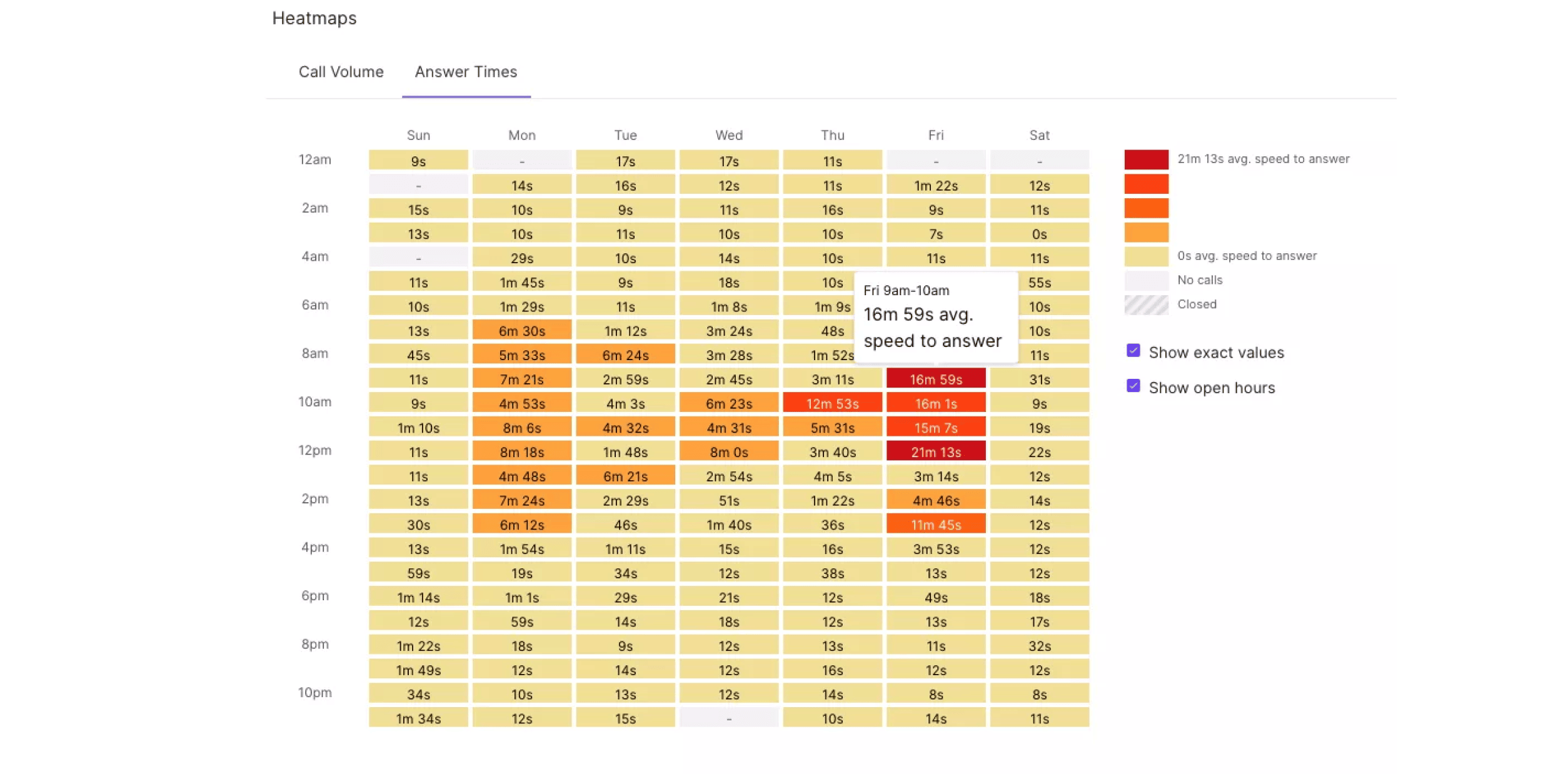Select Wednesday 8m 0s cell
1568x774 pixels.
pyautogui.click(x=728, y=451)
